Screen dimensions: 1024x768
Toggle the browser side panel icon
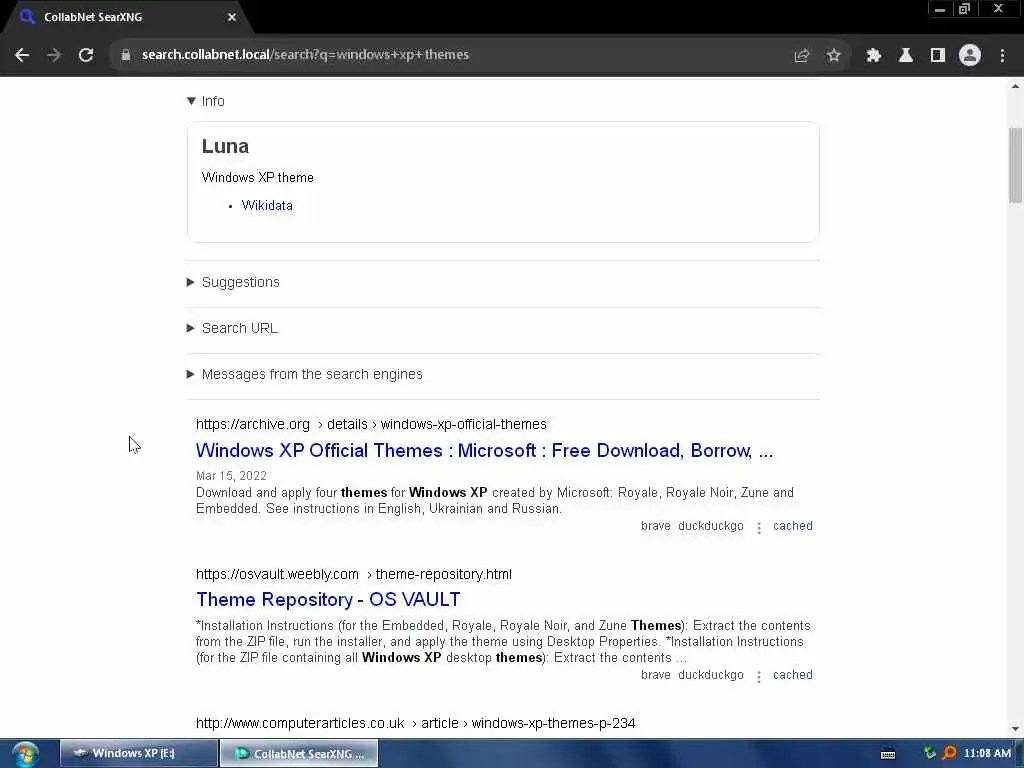pyautogui.click(x=938, y=56)
